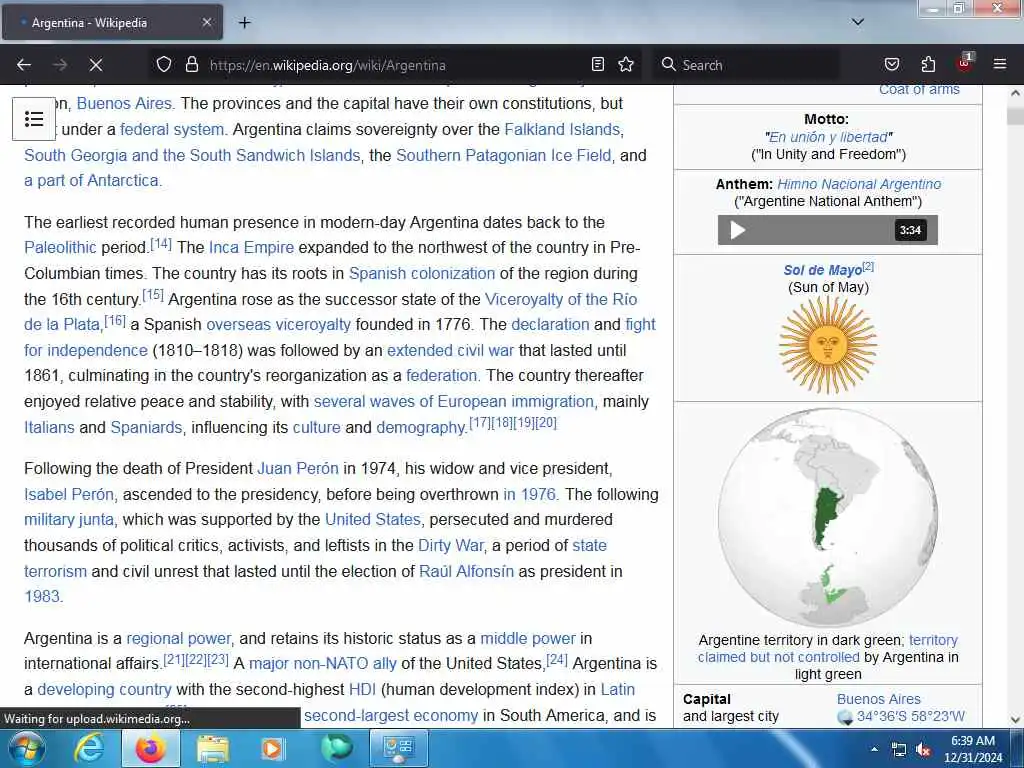This screenshot has width=1024, height=768.
Task: Follow the federal system link
Action: pos(172,129)
